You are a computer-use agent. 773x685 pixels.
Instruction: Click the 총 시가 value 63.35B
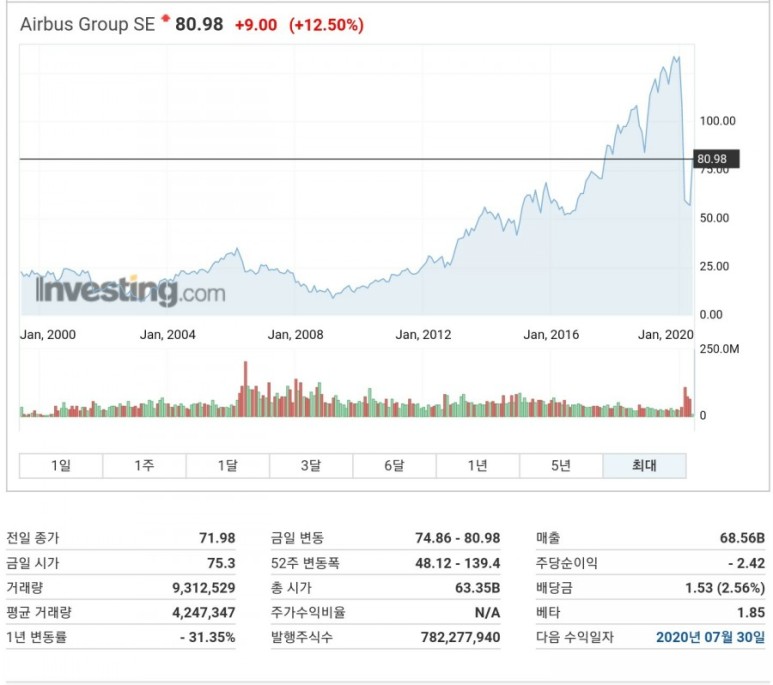coord(477,587)
